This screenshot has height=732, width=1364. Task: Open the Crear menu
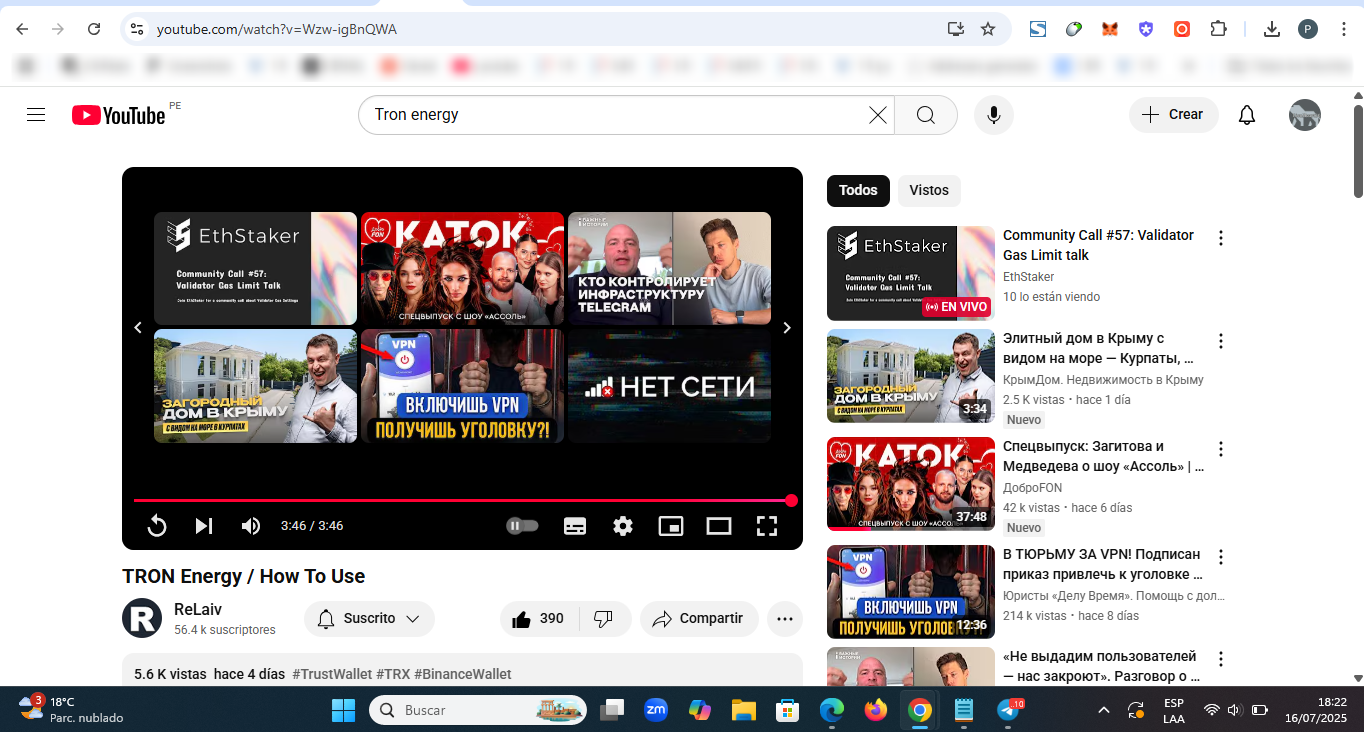[1174, 115]
